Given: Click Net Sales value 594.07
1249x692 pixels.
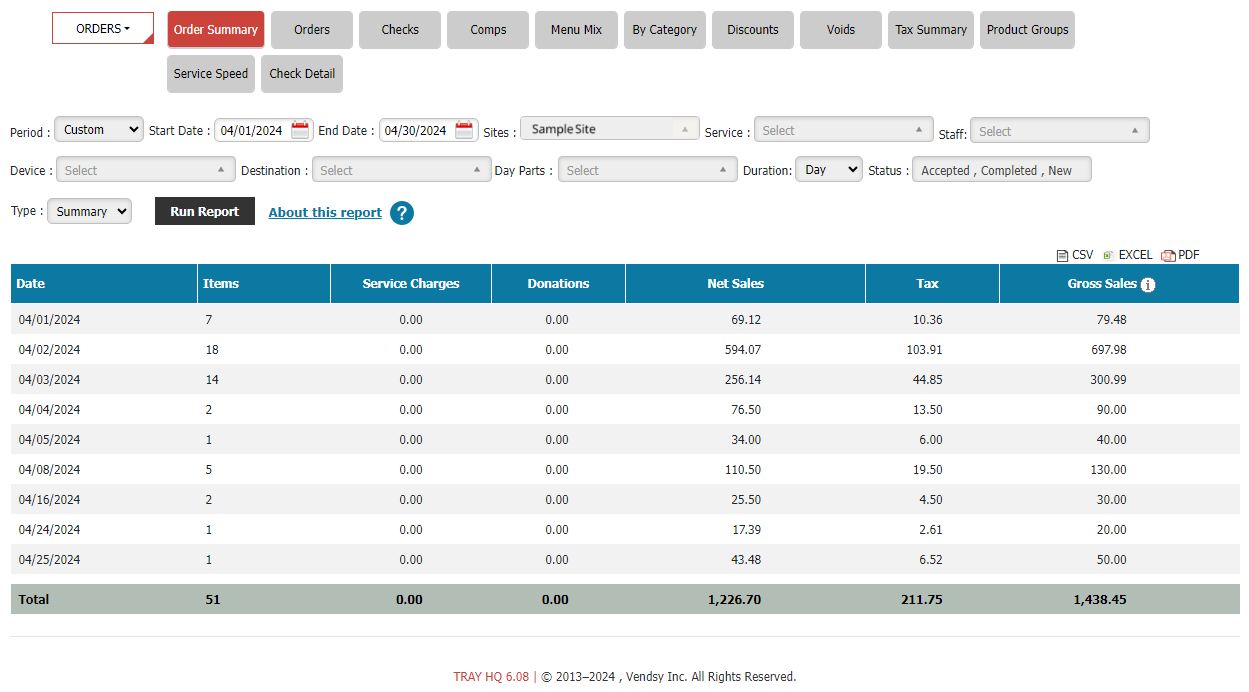Looking at the screenshot, I should (x=743, y=350).
